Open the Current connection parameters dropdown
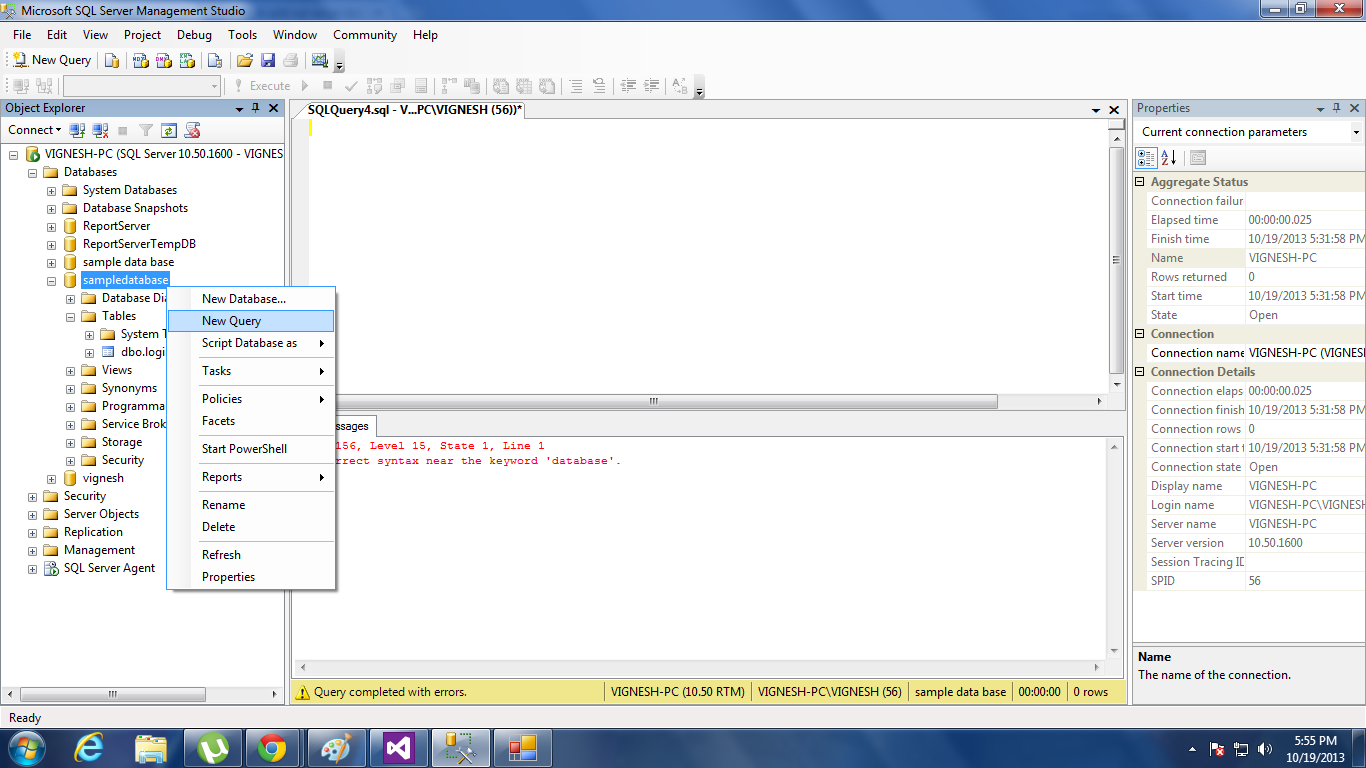This screenshot has width=1366, height=768. 1357,131
